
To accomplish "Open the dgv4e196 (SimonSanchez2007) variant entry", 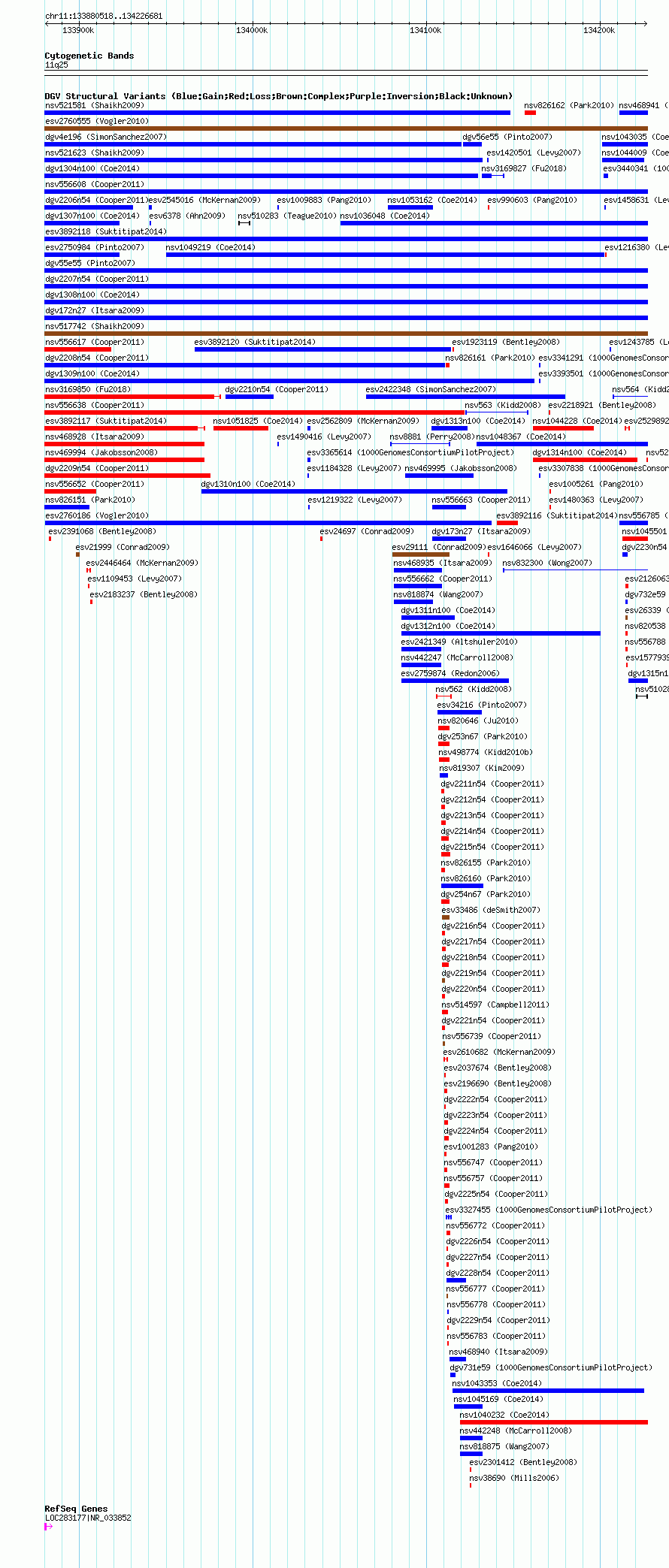I will click(x=106, y=137).
